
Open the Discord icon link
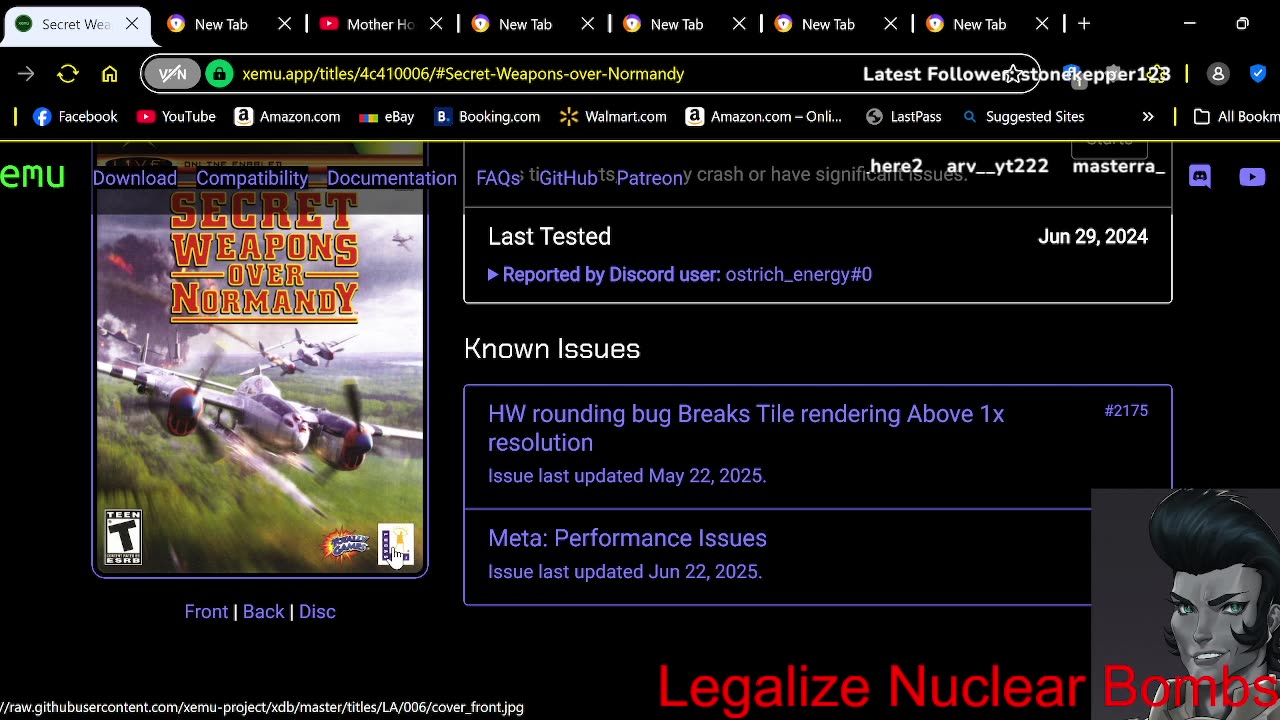1200,177
